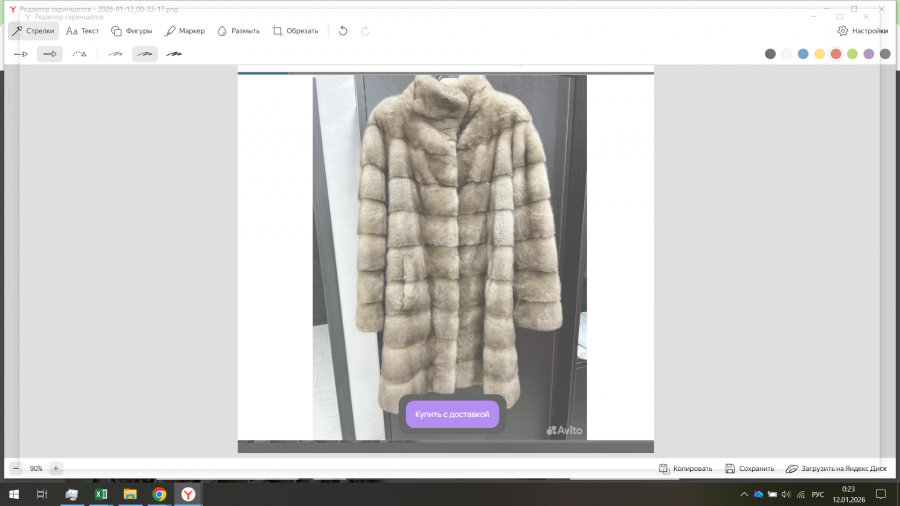900x506 pixels.
Task: Select the Текст tool
Action: [x=82, y=31]
